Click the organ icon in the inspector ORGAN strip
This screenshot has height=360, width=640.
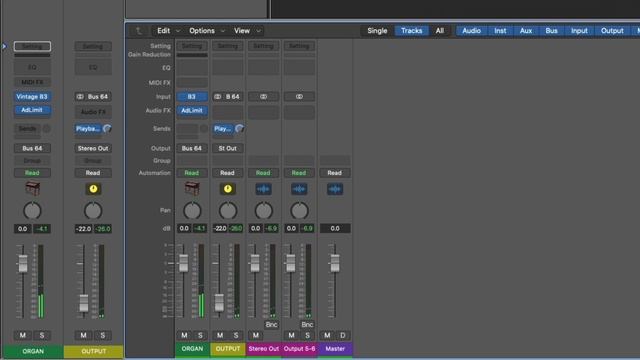pos(32,189)
